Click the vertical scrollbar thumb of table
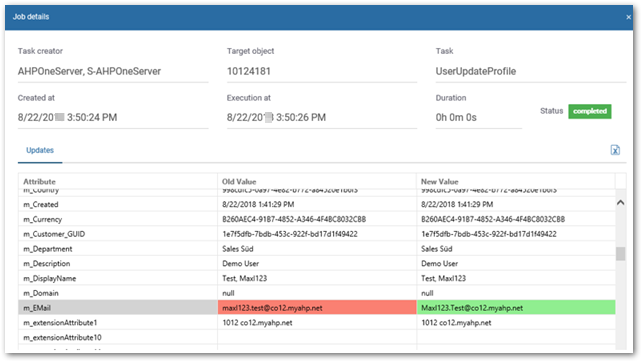Viewport: 642px width, 362px height. click(621, 253)
